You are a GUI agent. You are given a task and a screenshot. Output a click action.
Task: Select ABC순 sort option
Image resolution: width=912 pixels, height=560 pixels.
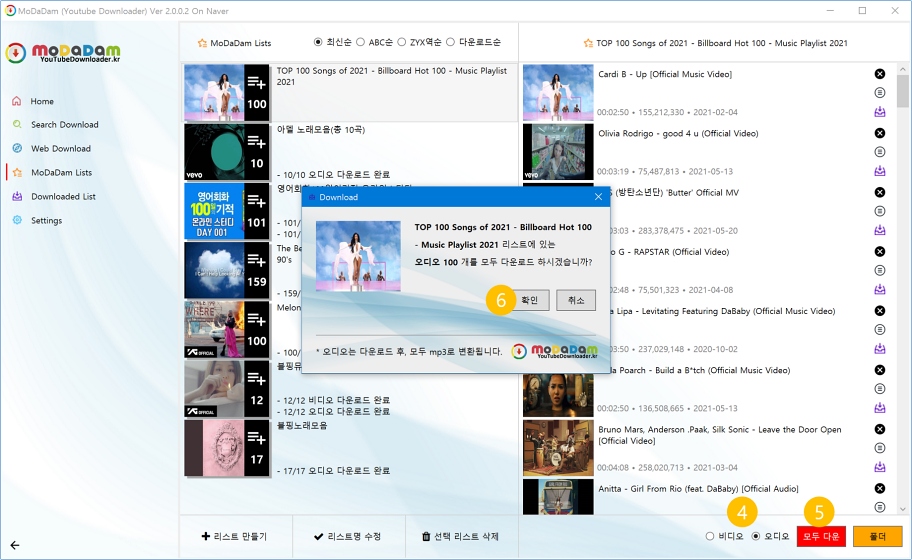(x=360, y=42)
